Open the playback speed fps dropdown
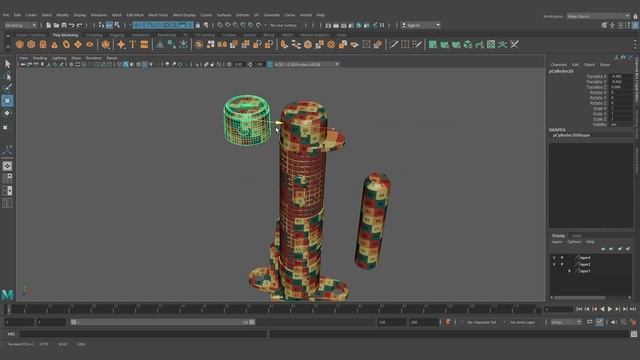 point(566,322)
